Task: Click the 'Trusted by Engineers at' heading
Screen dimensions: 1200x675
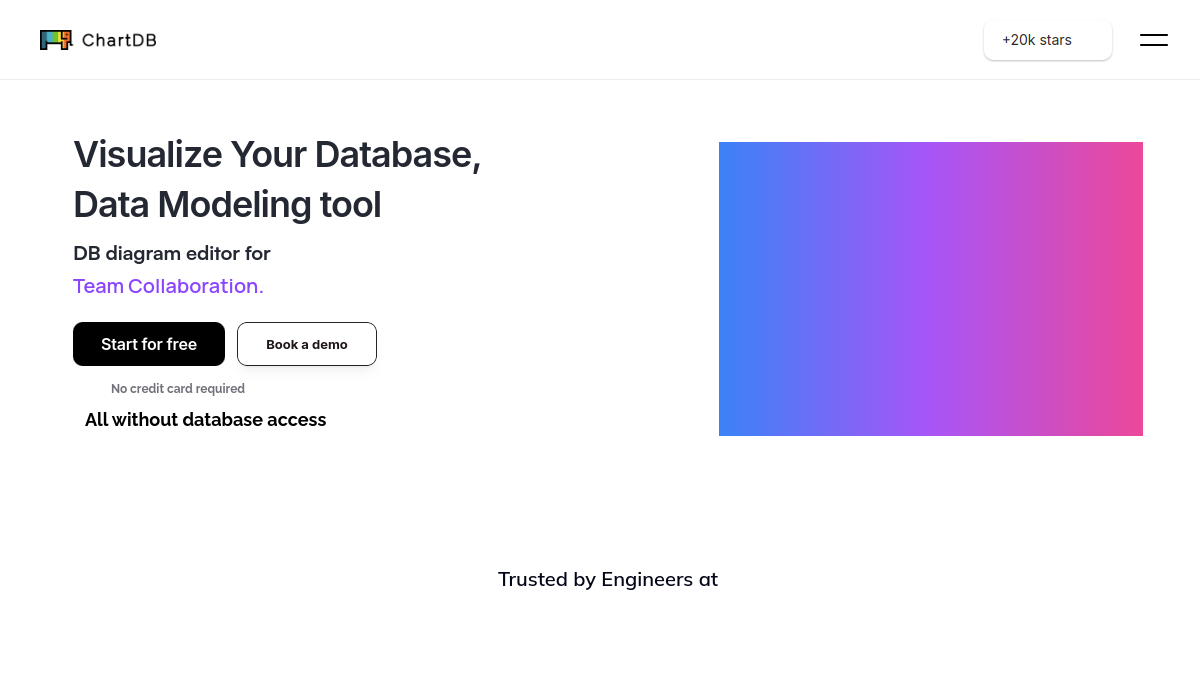Action: point(608,579)
